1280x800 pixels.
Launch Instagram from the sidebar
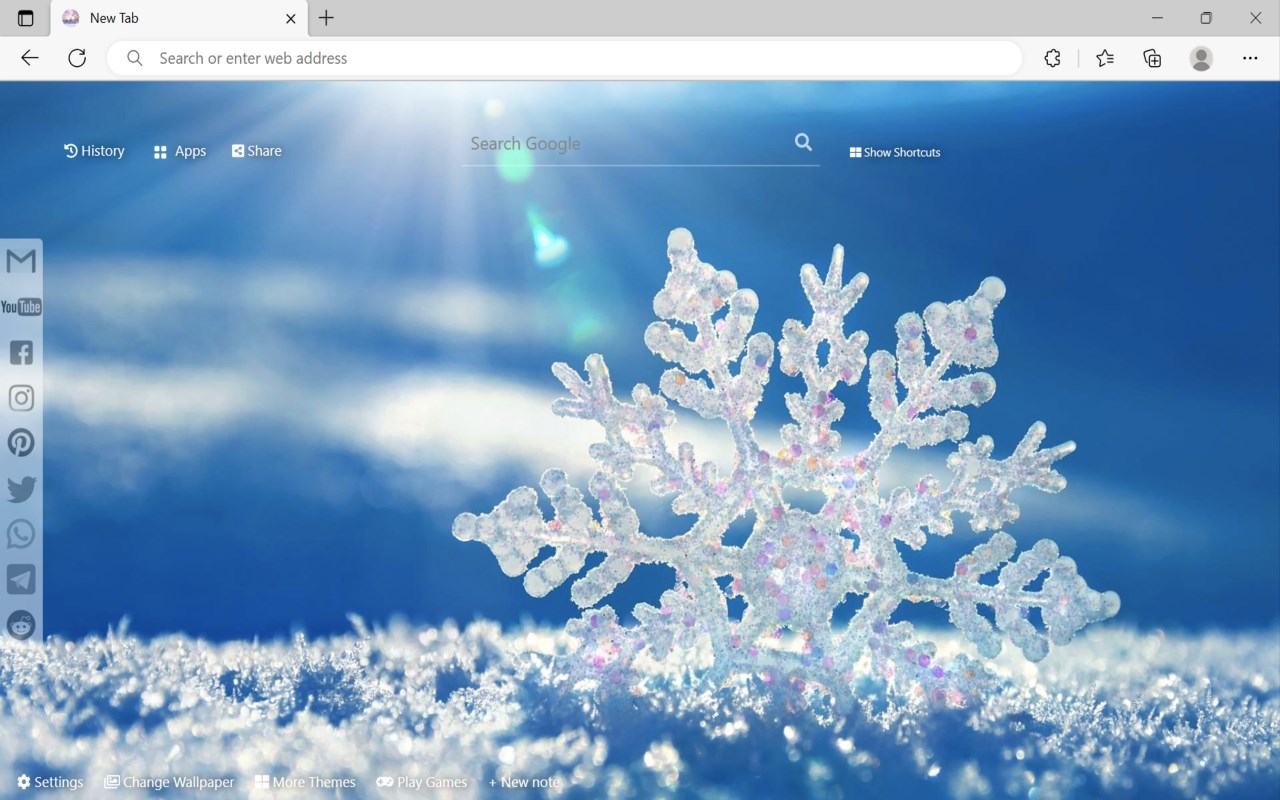(x=21, y=398)
